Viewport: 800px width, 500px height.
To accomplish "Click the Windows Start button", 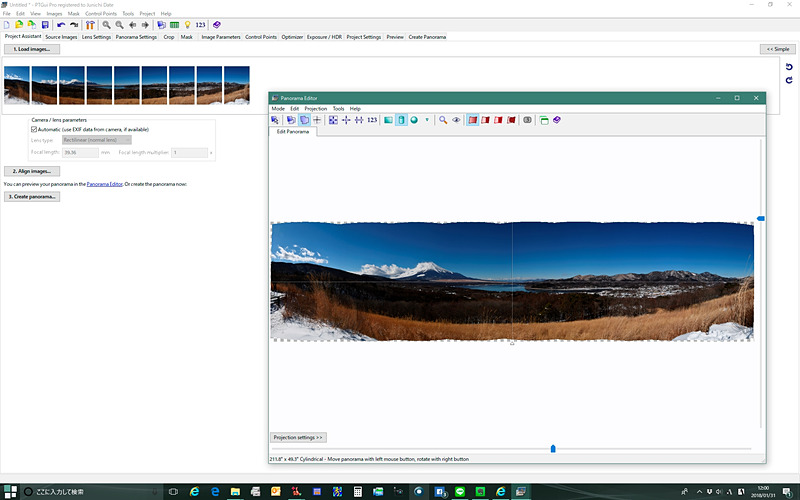I will (x=10, y=491).
